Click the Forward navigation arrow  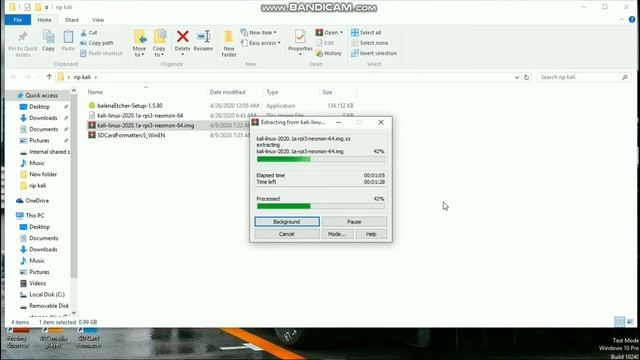click(x=27, y=77)
